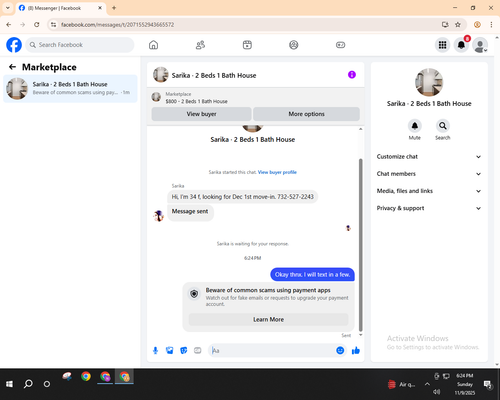500x400 pixels.
Task: Click the shield scam warning icon
Action: [194, 294]
